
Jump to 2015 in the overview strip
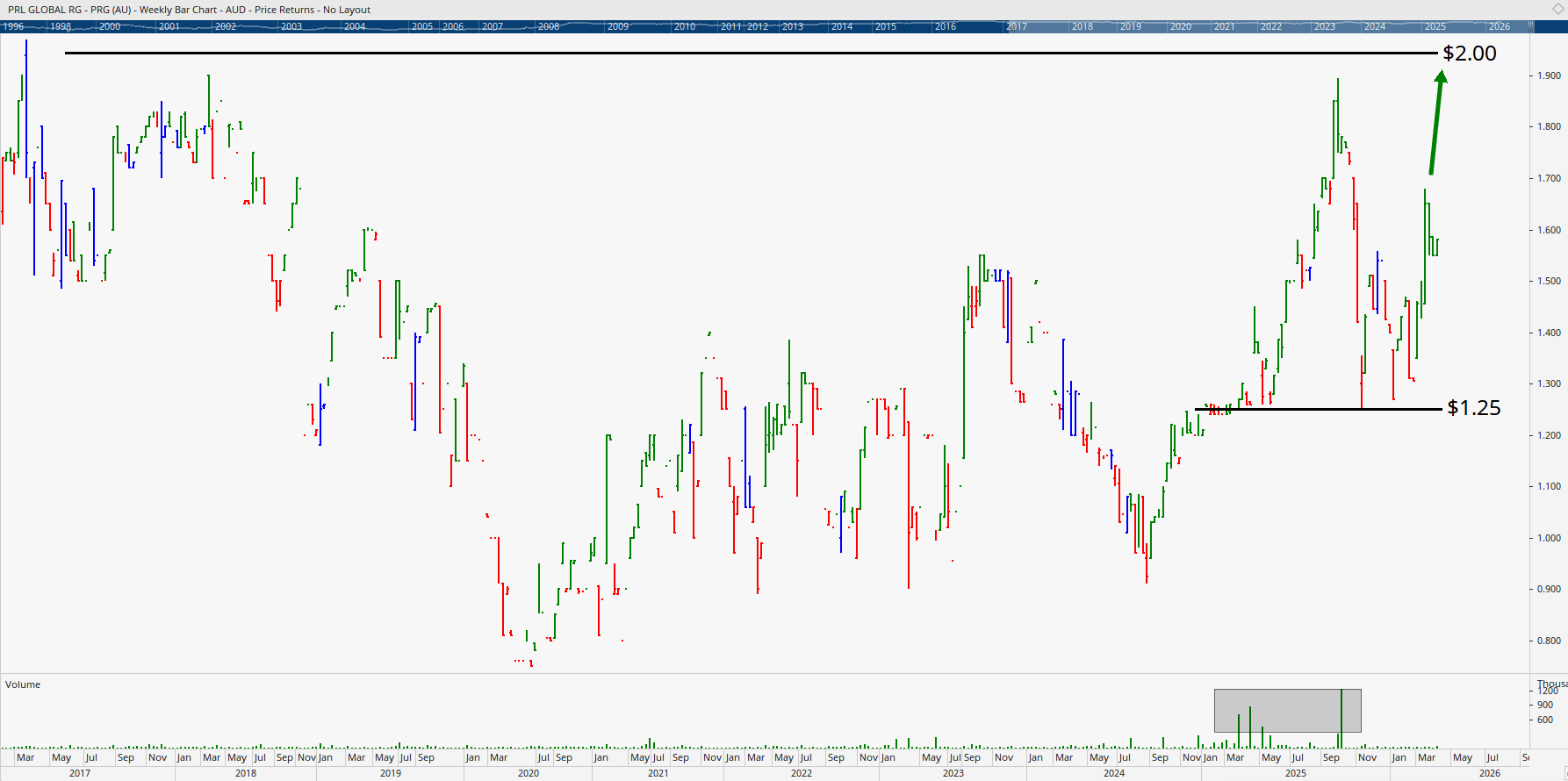click(x=886, y=26)
